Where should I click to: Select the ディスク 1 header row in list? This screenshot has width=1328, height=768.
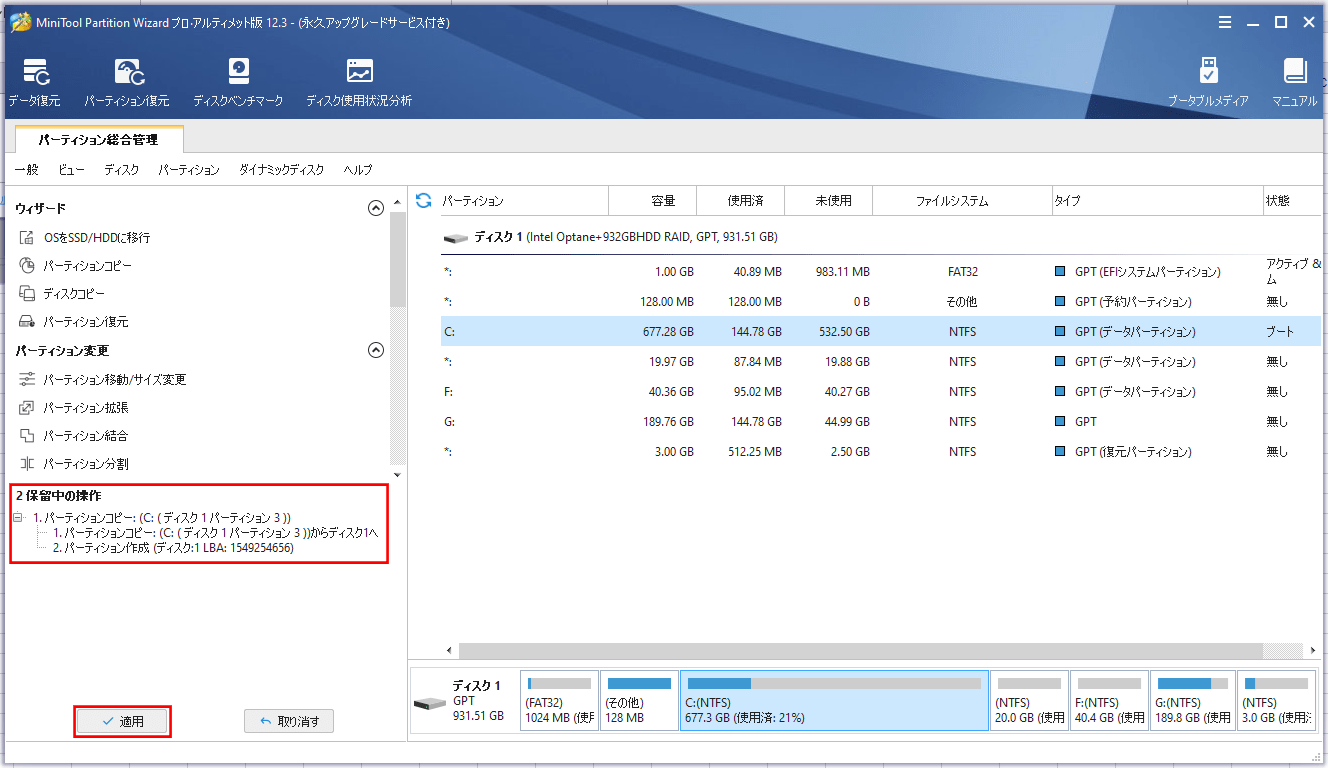[x=880, y=238]
